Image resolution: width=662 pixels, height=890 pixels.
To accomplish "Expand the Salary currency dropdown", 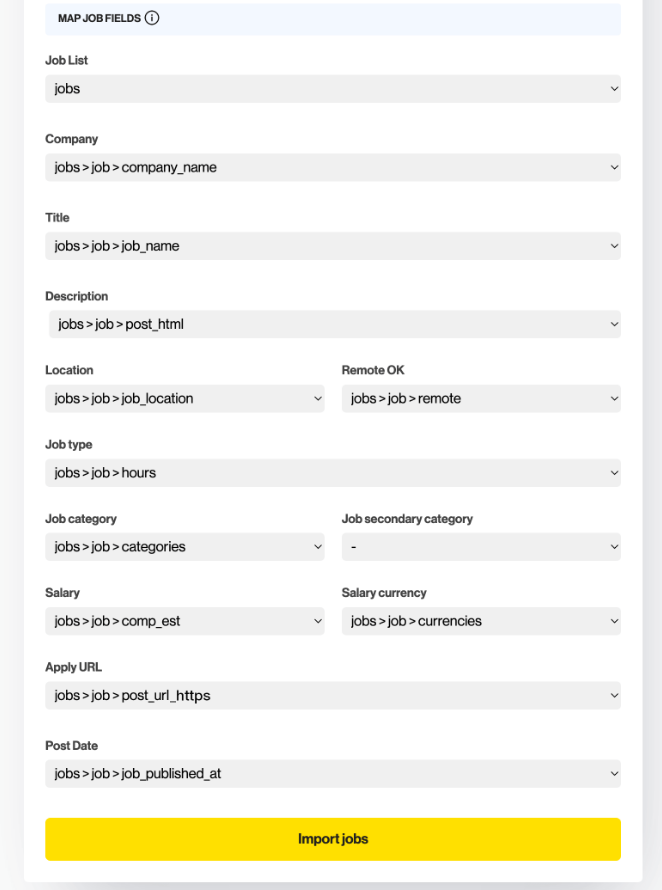I will pos(481,621).
